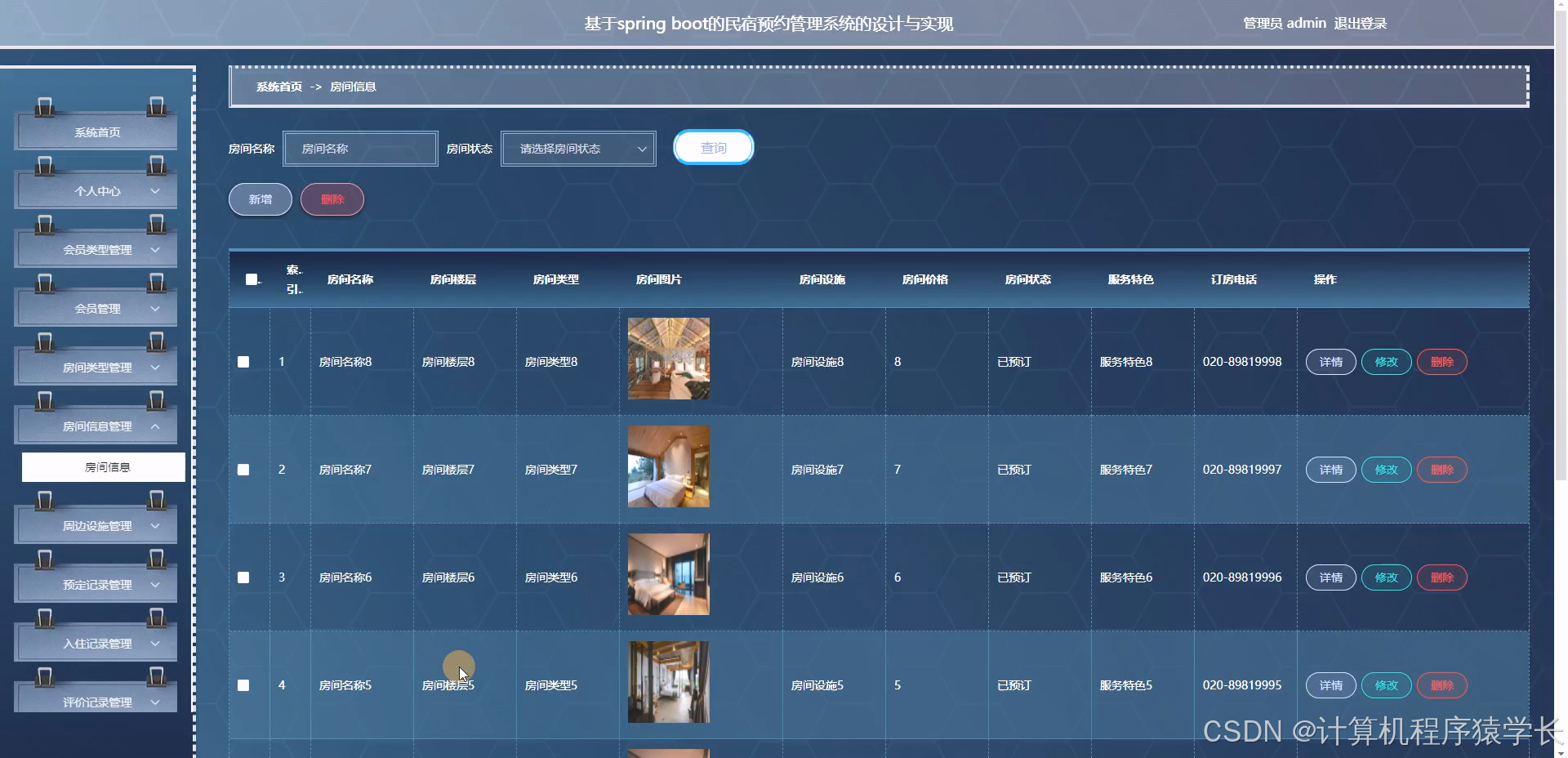Expand the 会员管理 sidebar menu

pos(96,309)
